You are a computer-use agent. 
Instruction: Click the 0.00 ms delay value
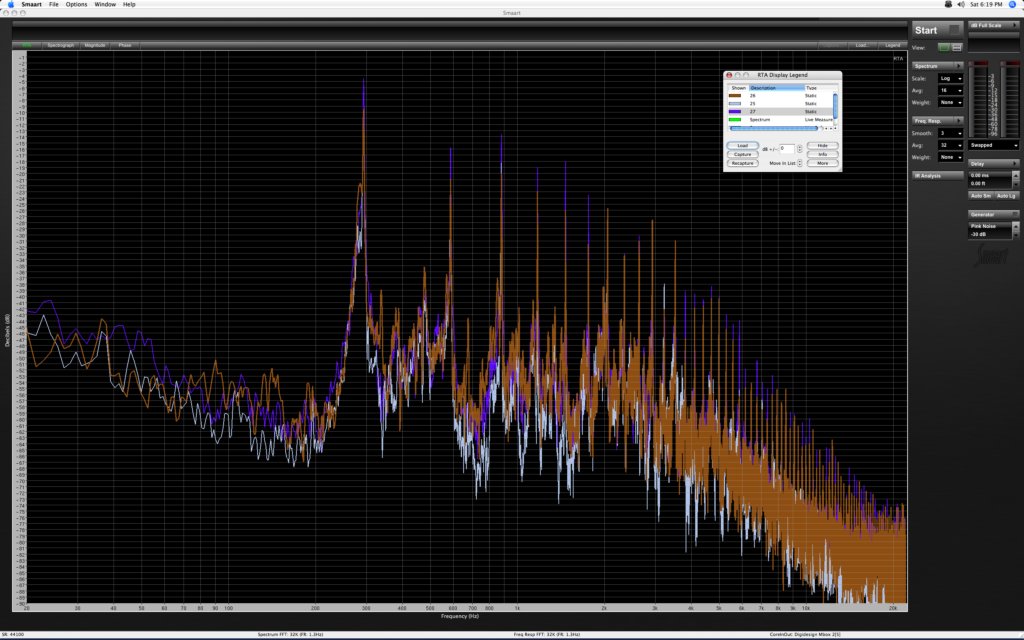(x=980, y=175)
